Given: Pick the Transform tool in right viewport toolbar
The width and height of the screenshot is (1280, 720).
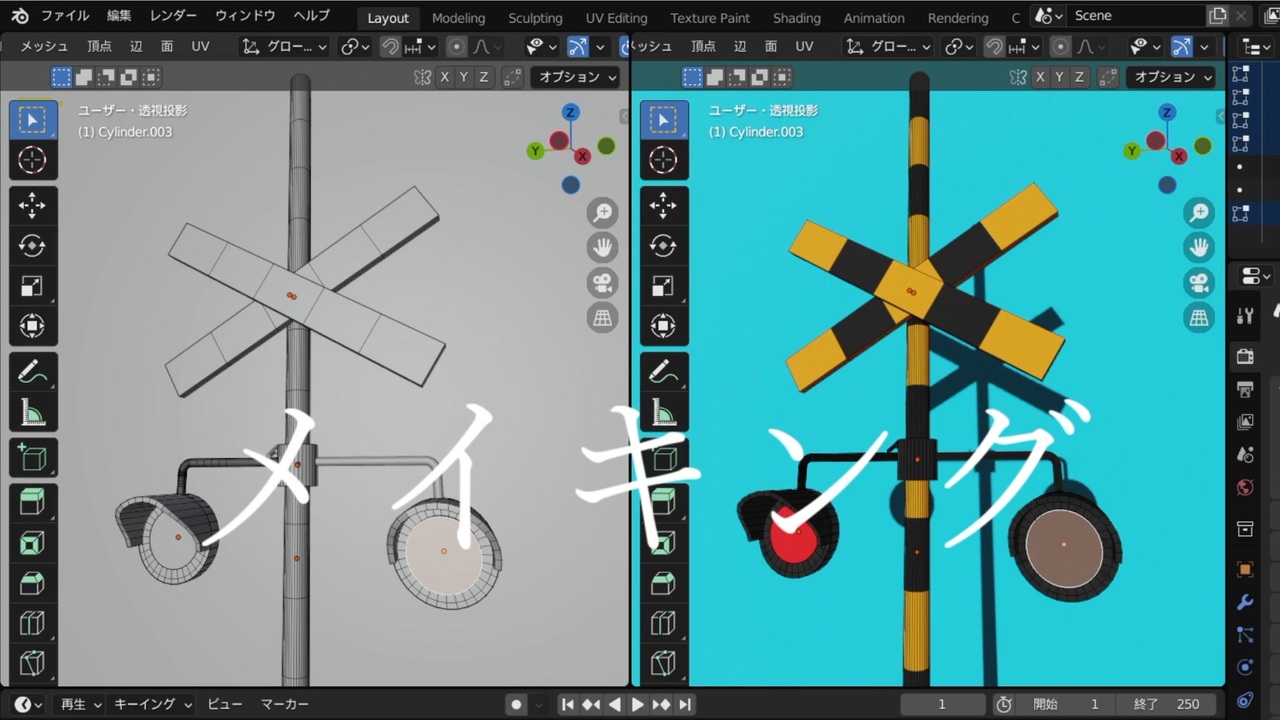Looking at the screenshot, I should [663, 326].
